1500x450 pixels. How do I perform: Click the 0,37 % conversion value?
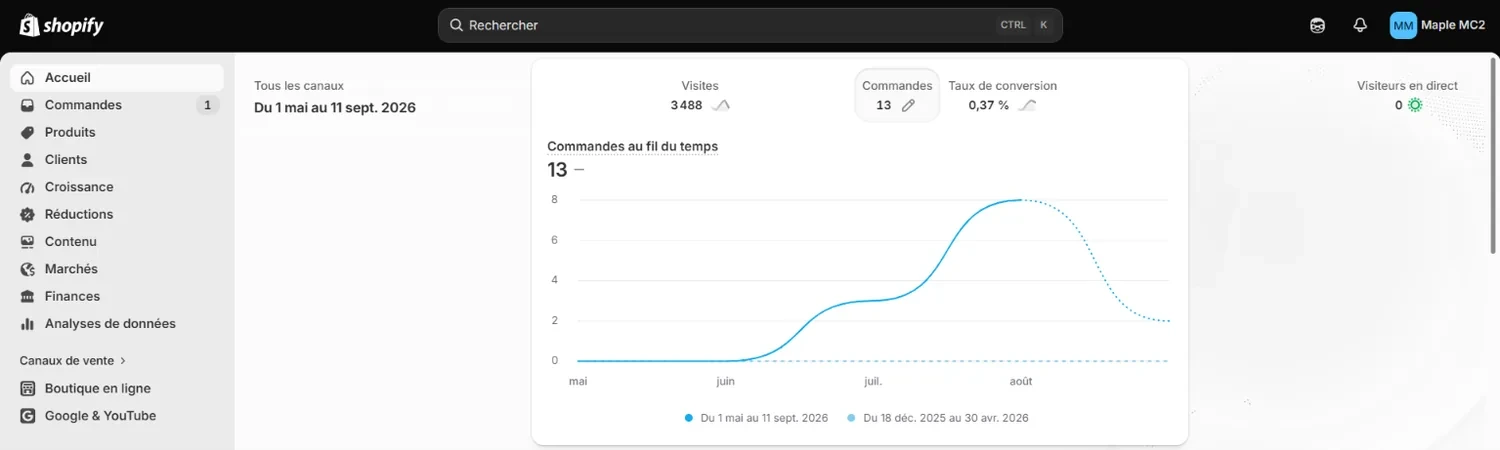pyautogui.click(x=989, y=105)
